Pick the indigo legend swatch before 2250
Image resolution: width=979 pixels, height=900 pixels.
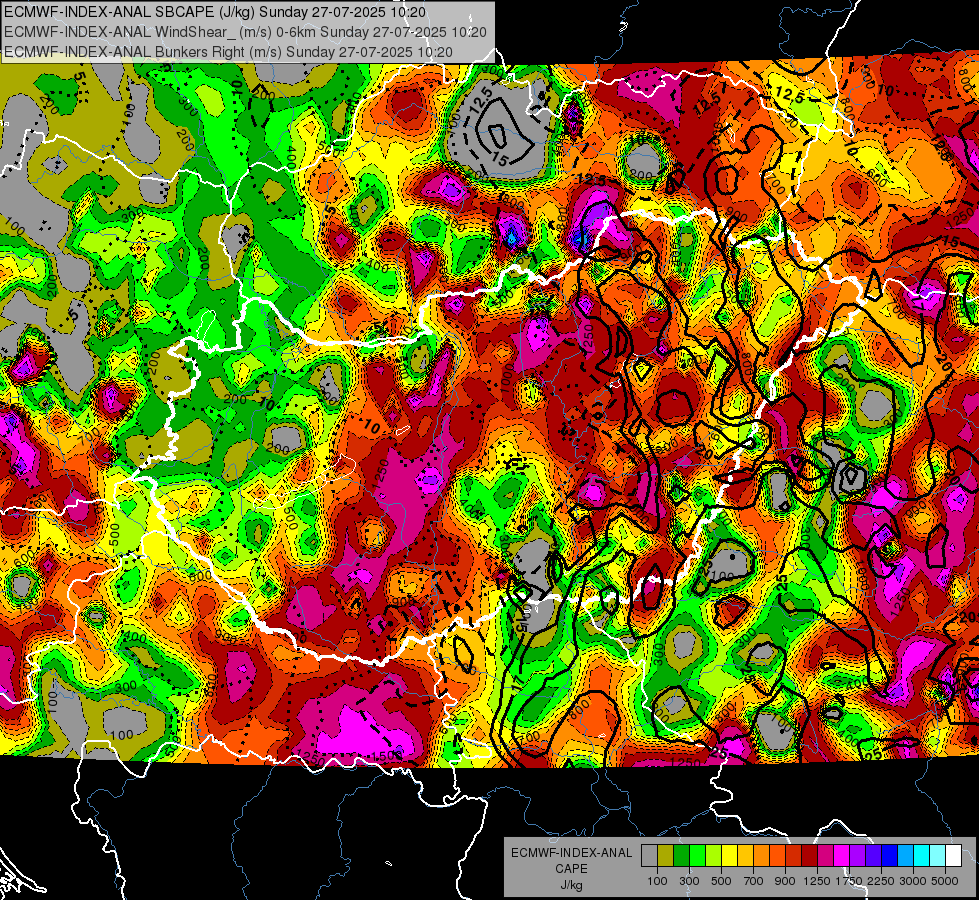[873, 856]
